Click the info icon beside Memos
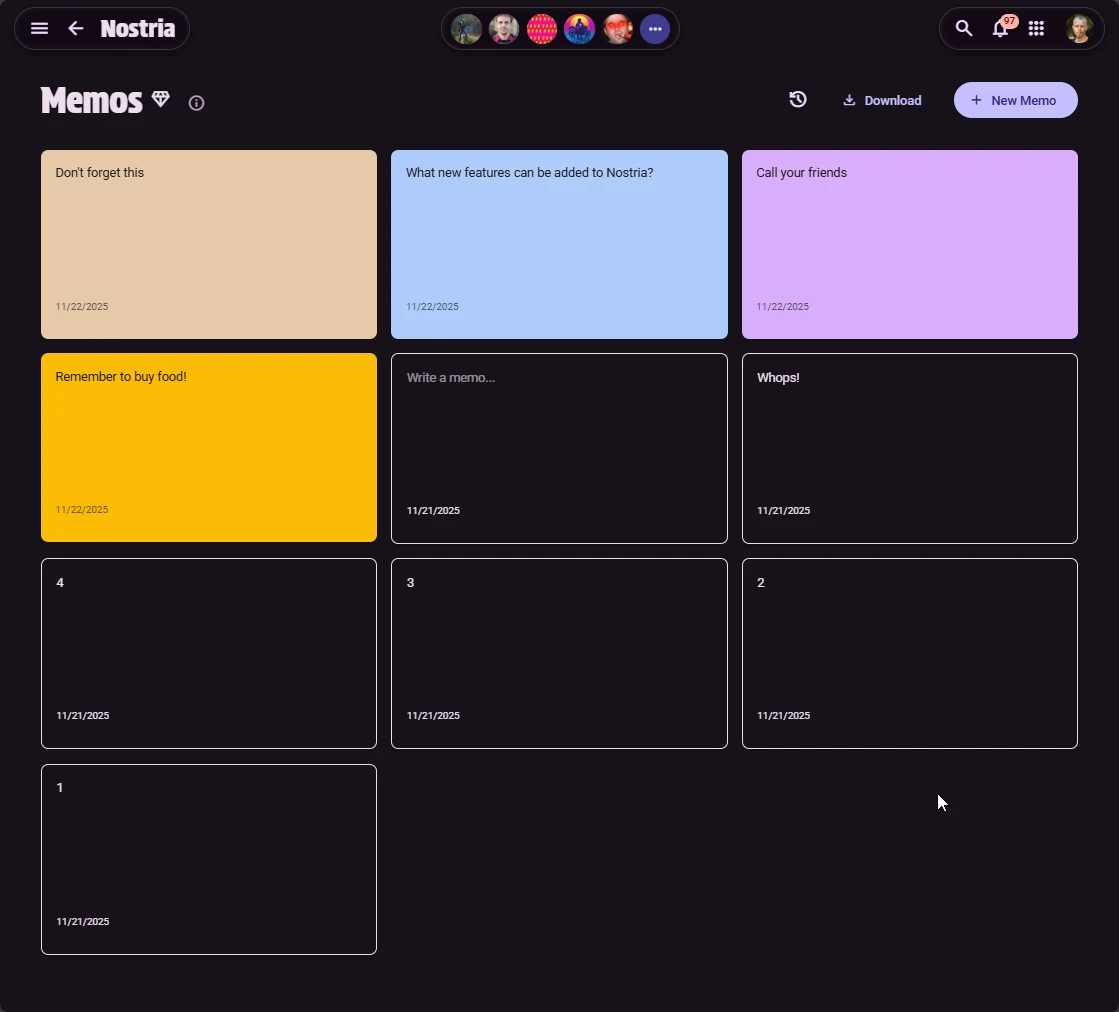Viewport: 1119px width, 1012px height. click(196, 103)
